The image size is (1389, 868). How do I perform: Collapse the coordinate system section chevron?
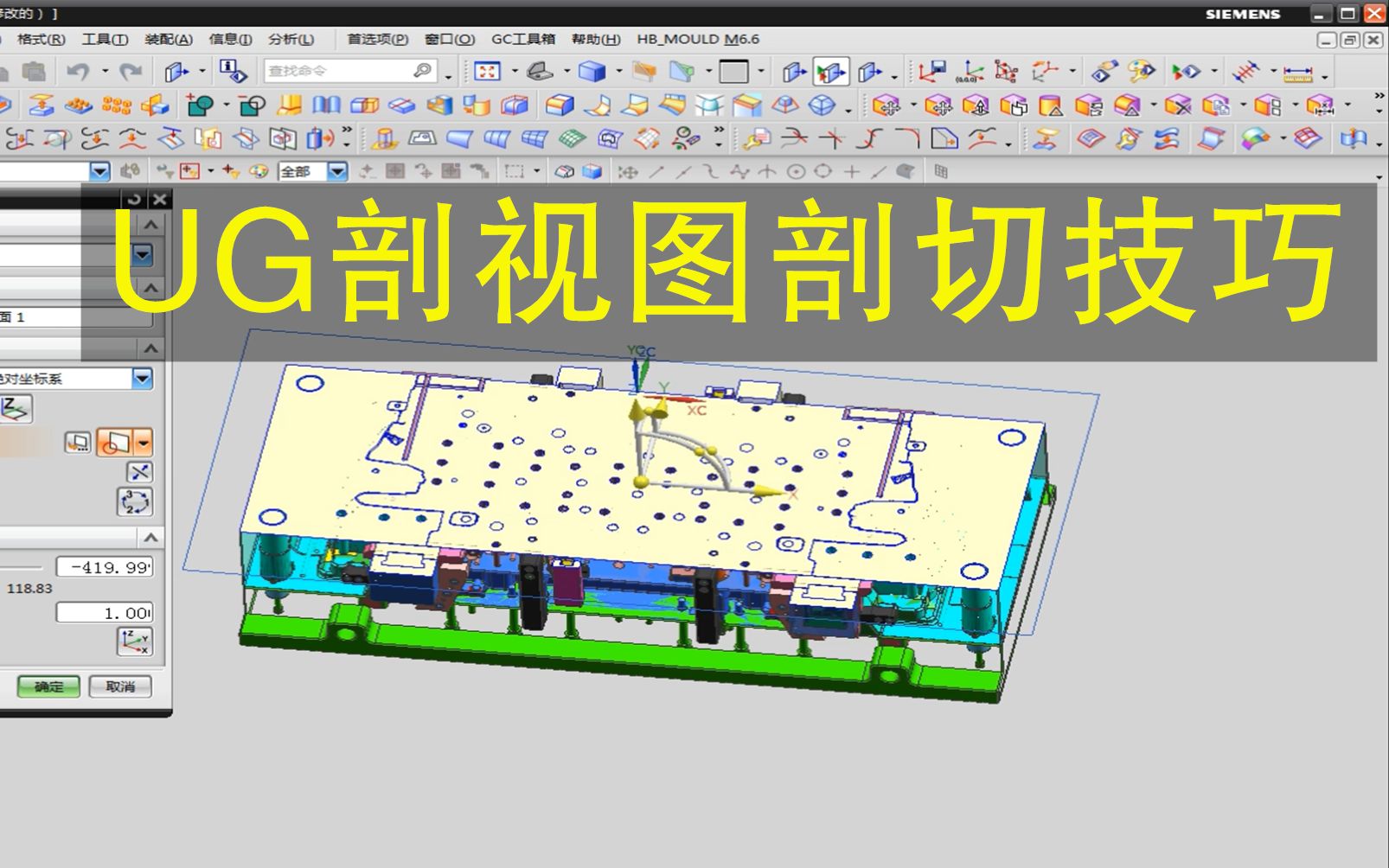click(x=151, y=348)
